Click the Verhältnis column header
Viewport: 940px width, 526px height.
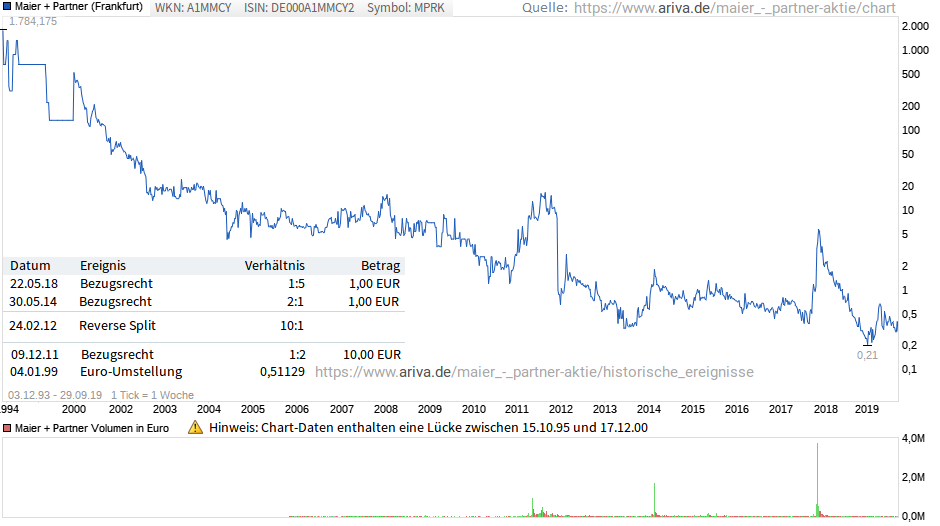(274, 265)
